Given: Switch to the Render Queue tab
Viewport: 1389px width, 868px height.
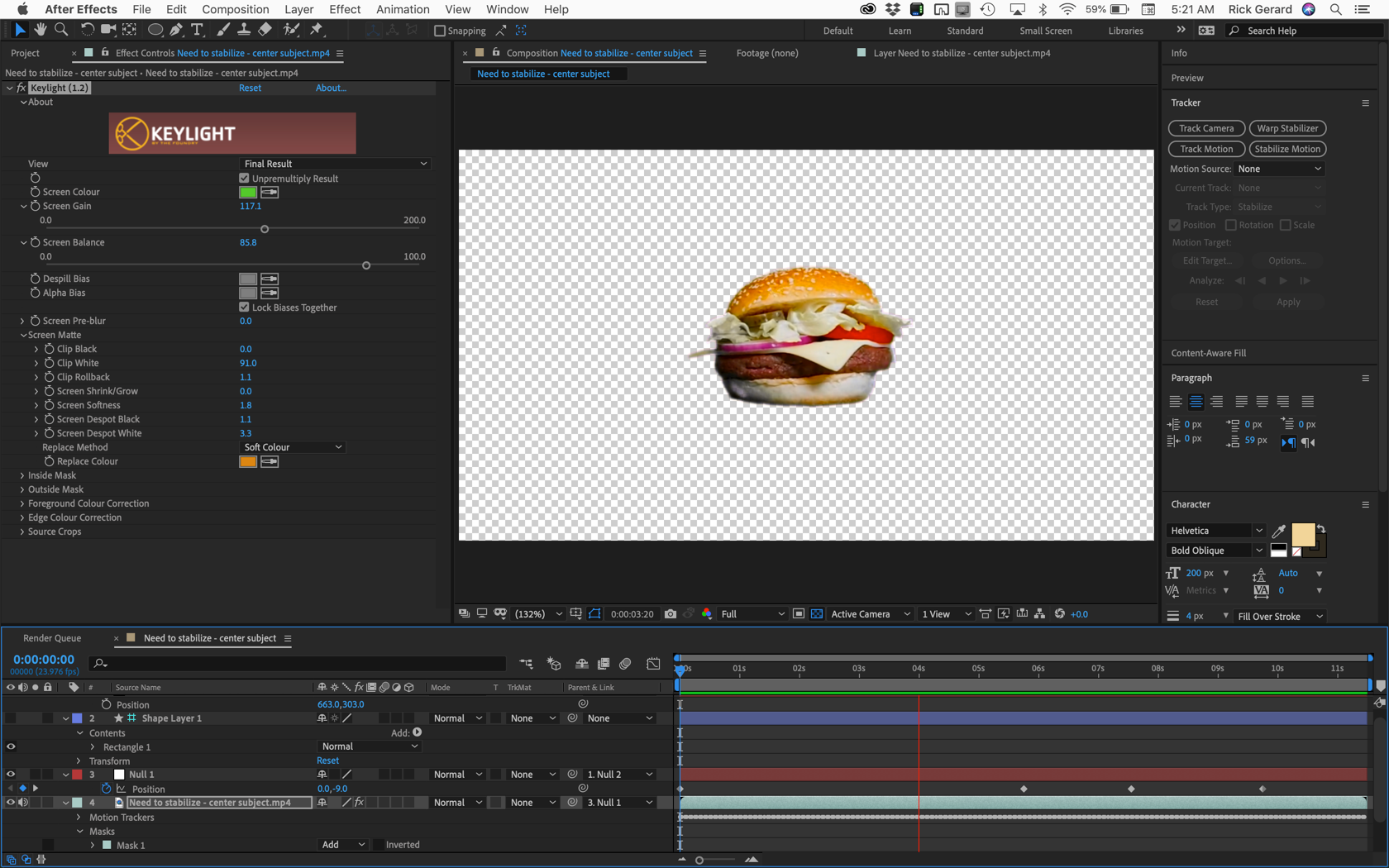Looking at the screenshot, I should pos(52,638).
